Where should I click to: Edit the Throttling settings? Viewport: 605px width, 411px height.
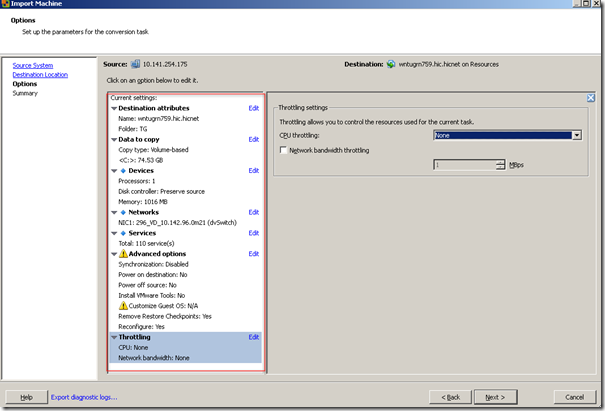point(253,337)
